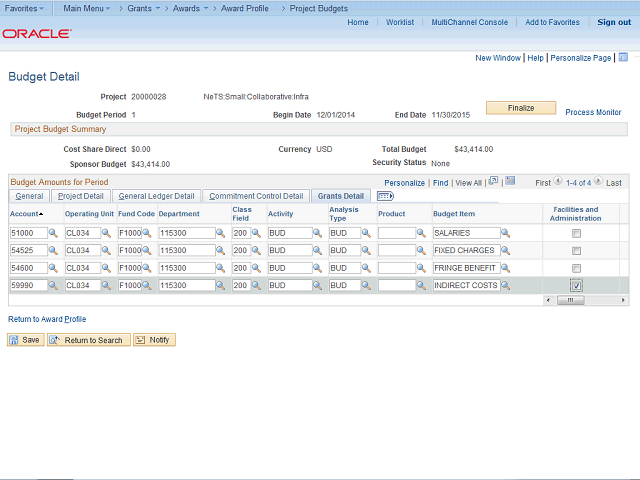Image resolution: width=640 pixels, height=480 pixels.
Task: Open the Commitment Control Detail tab
Action: pos(255,196)
